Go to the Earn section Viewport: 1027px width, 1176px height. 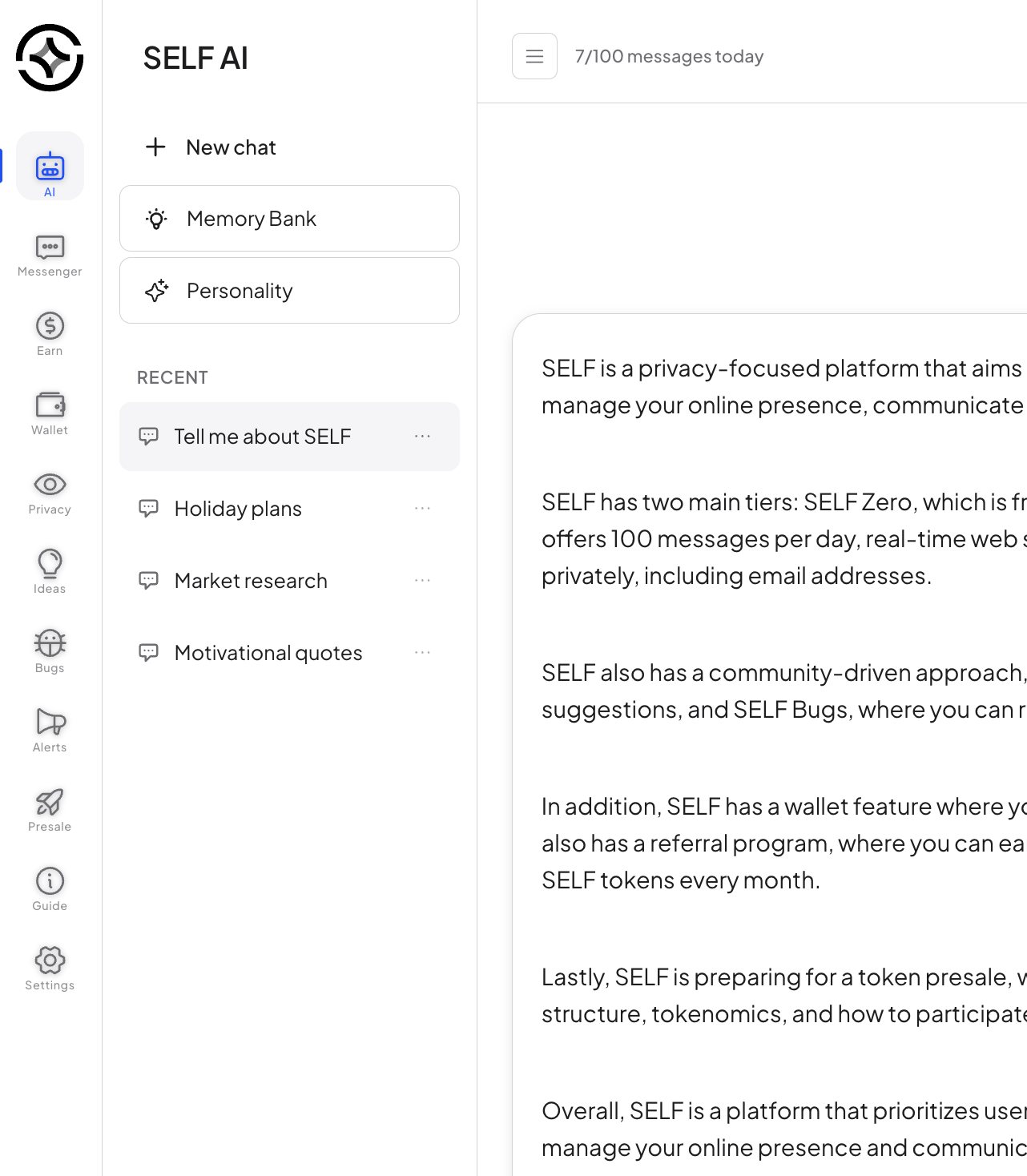[x=50, y=335]
